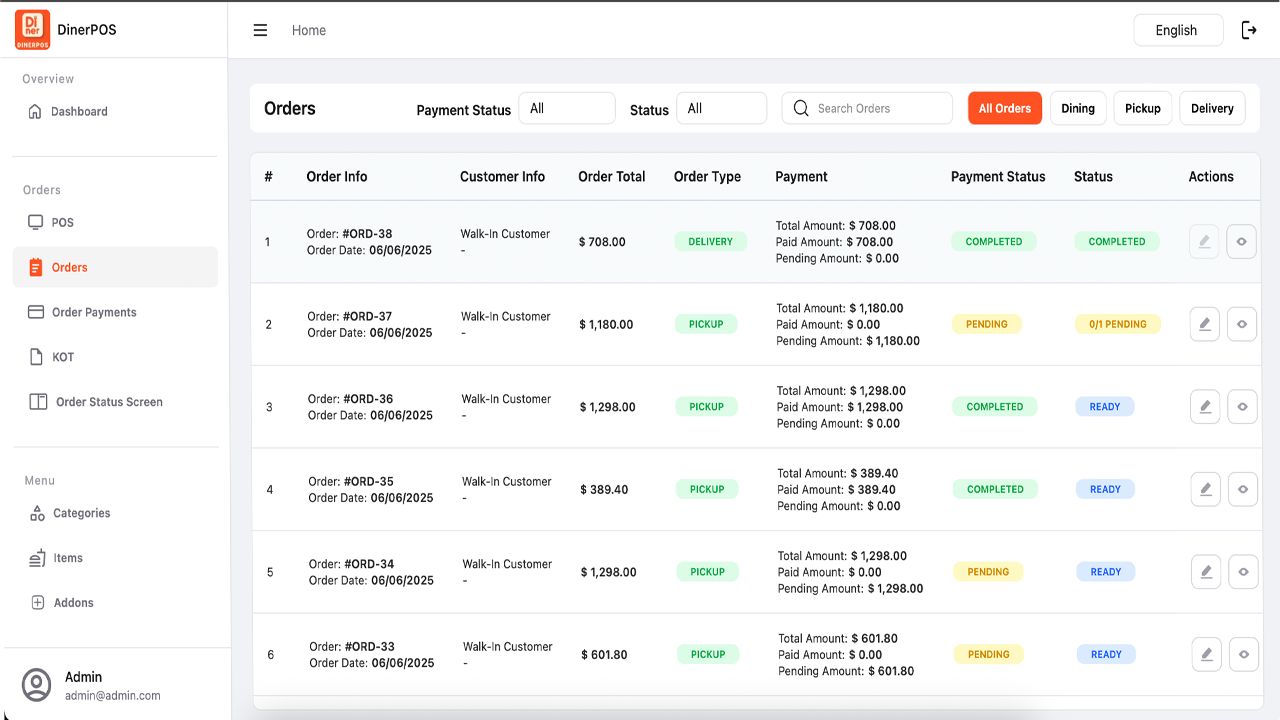View order #ORD-34 using eye icon
The image size is (1280, 720).
(x=1243, y=572)
